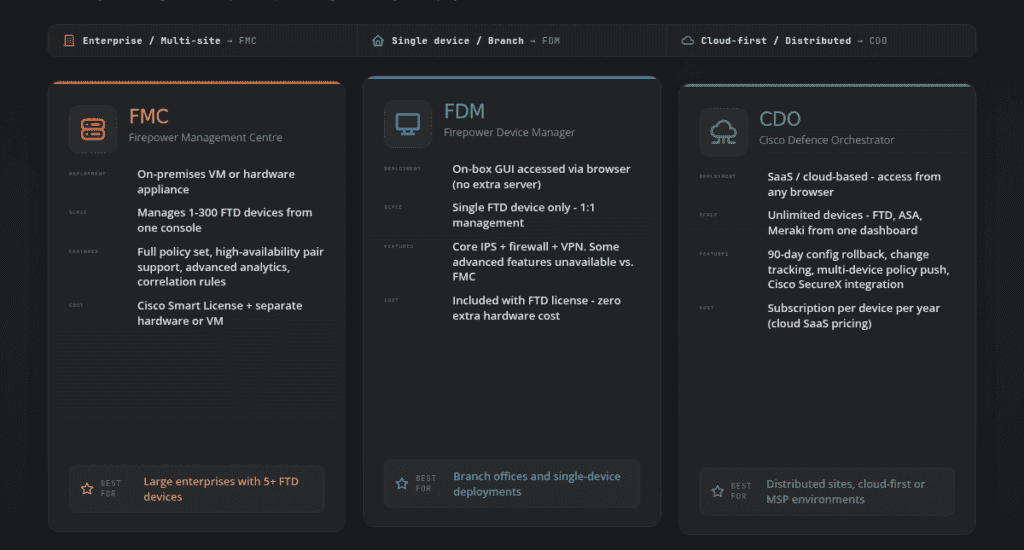1024x550 pixels.
Task: Click 'On-premises VM or hardware appliance' text
Action: (216, 182)
